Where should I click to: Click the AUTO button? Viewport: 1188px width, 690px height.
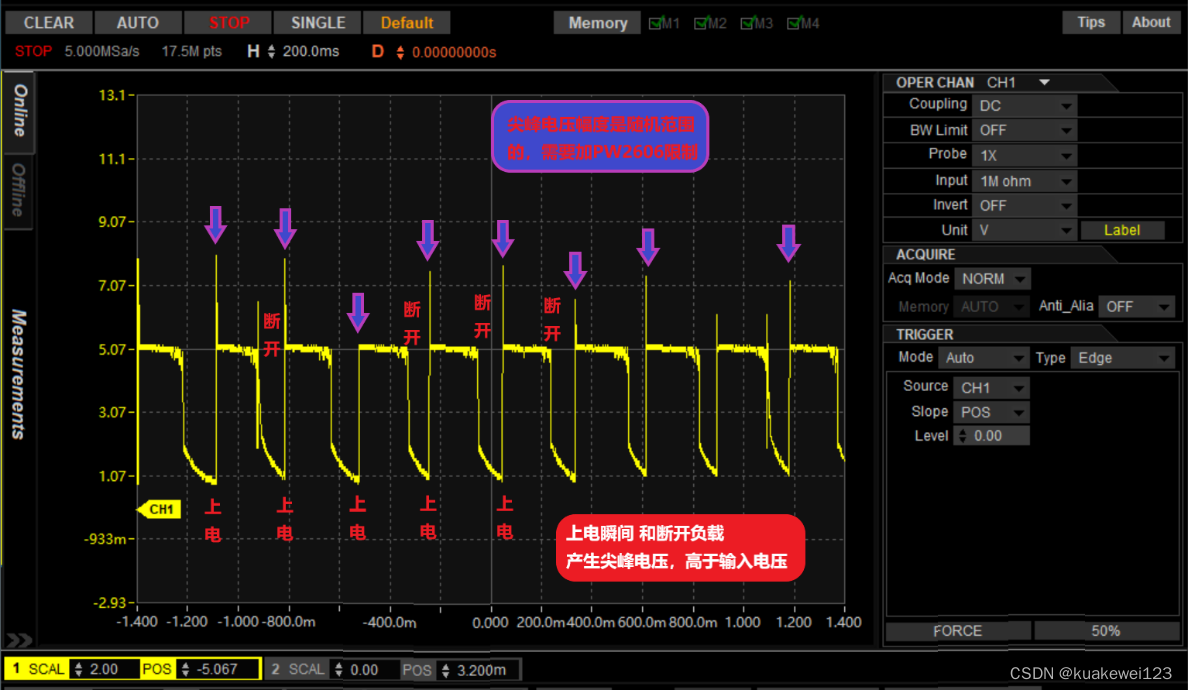[x=138, y=23]
